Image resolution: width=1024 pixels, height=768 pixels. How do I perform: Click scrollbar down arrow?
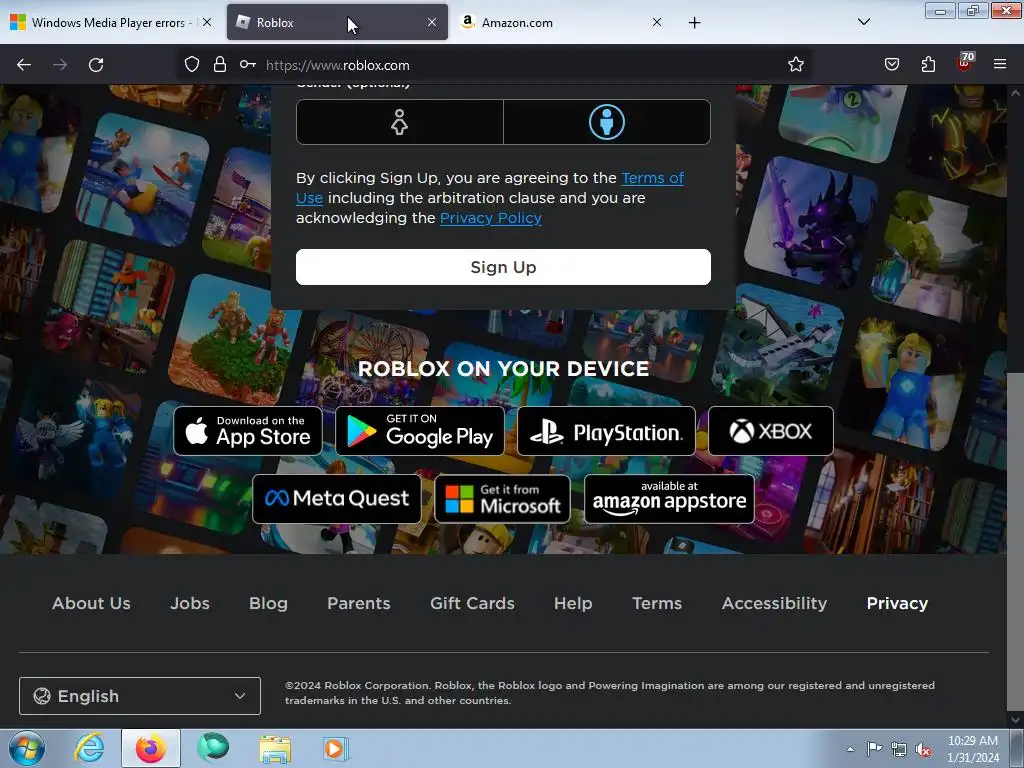1016,719
